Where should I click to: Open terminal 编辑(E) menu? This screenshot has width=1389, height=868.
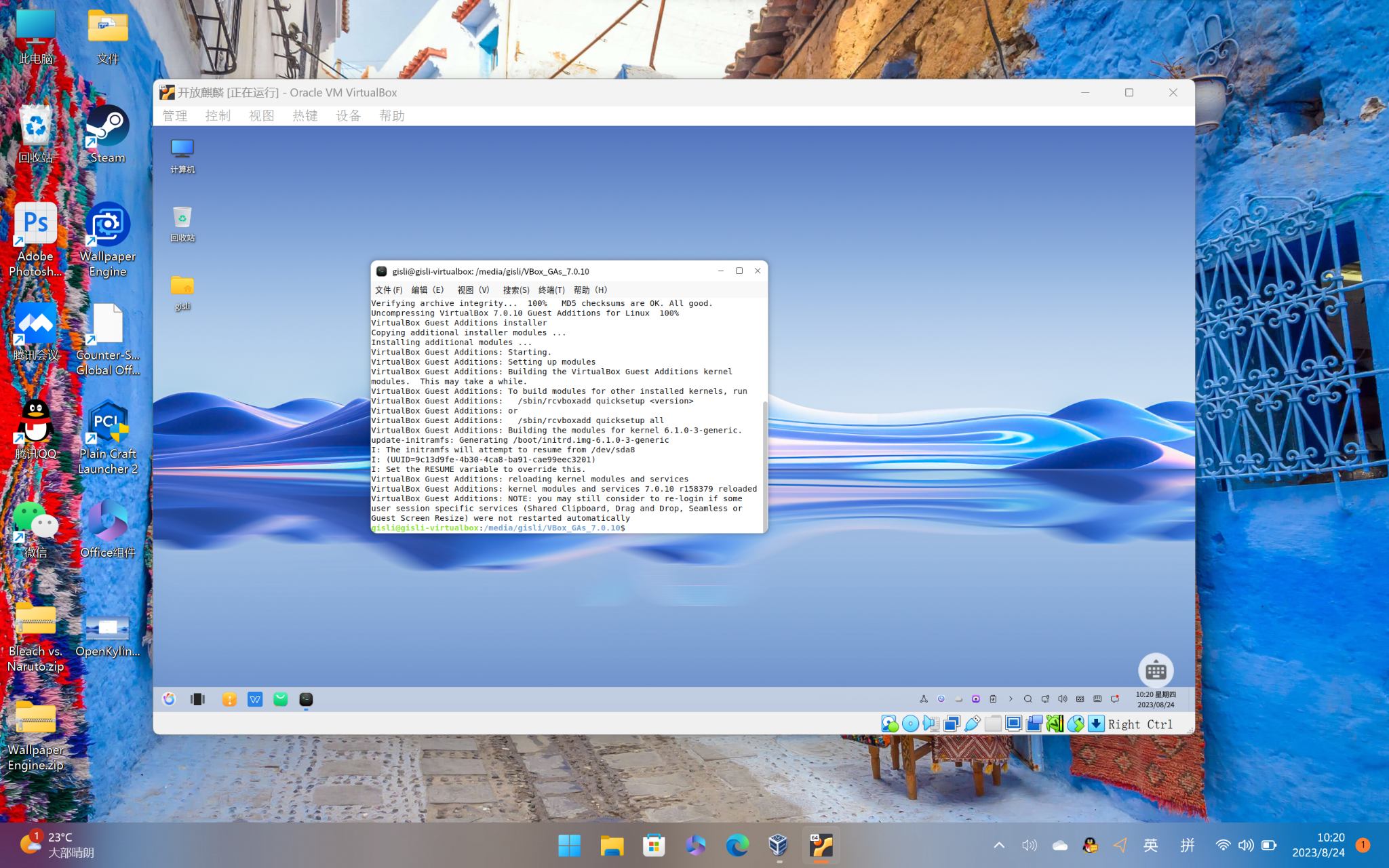coord(427,290)
